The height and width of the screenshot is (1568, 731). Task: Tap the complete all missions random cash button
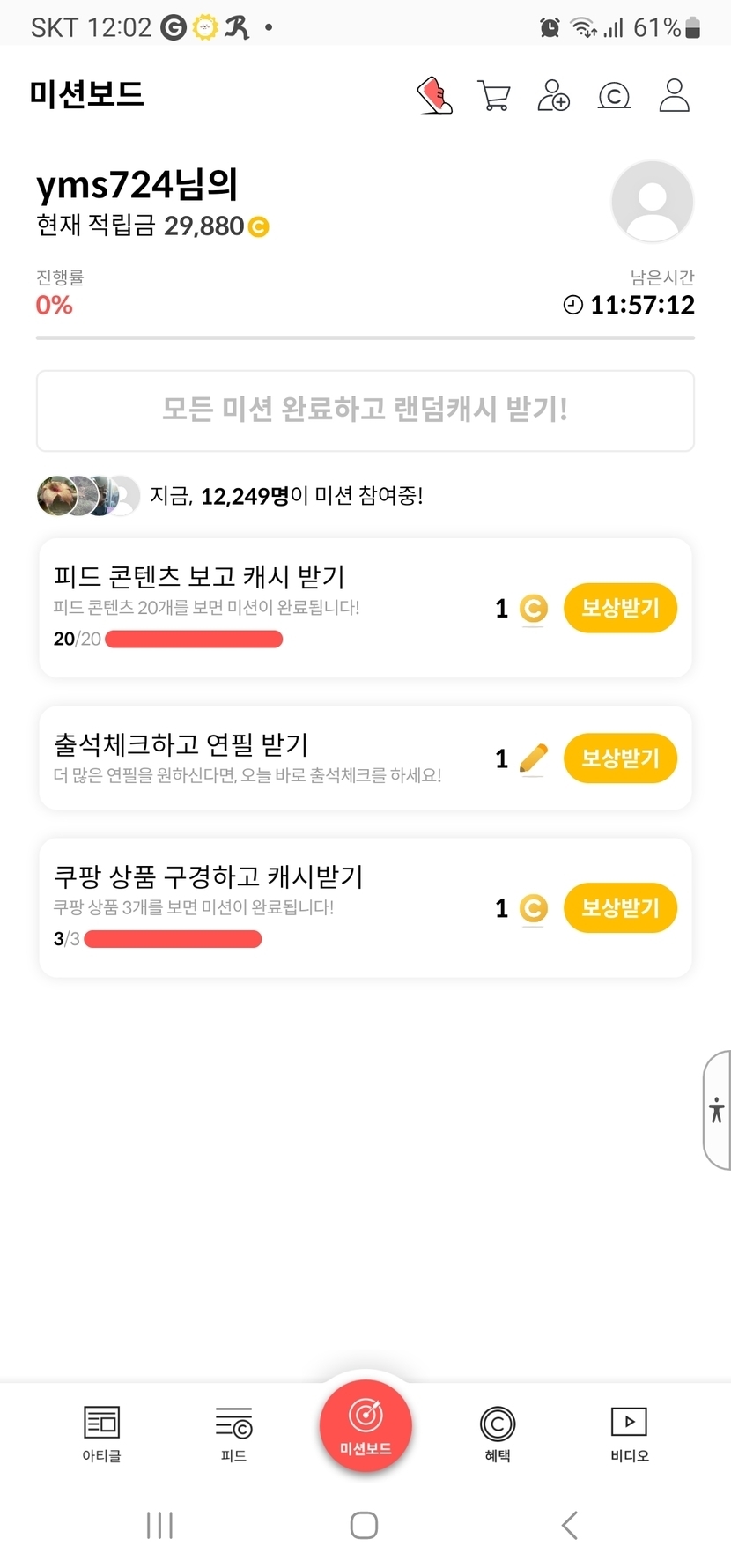(365, 410)
